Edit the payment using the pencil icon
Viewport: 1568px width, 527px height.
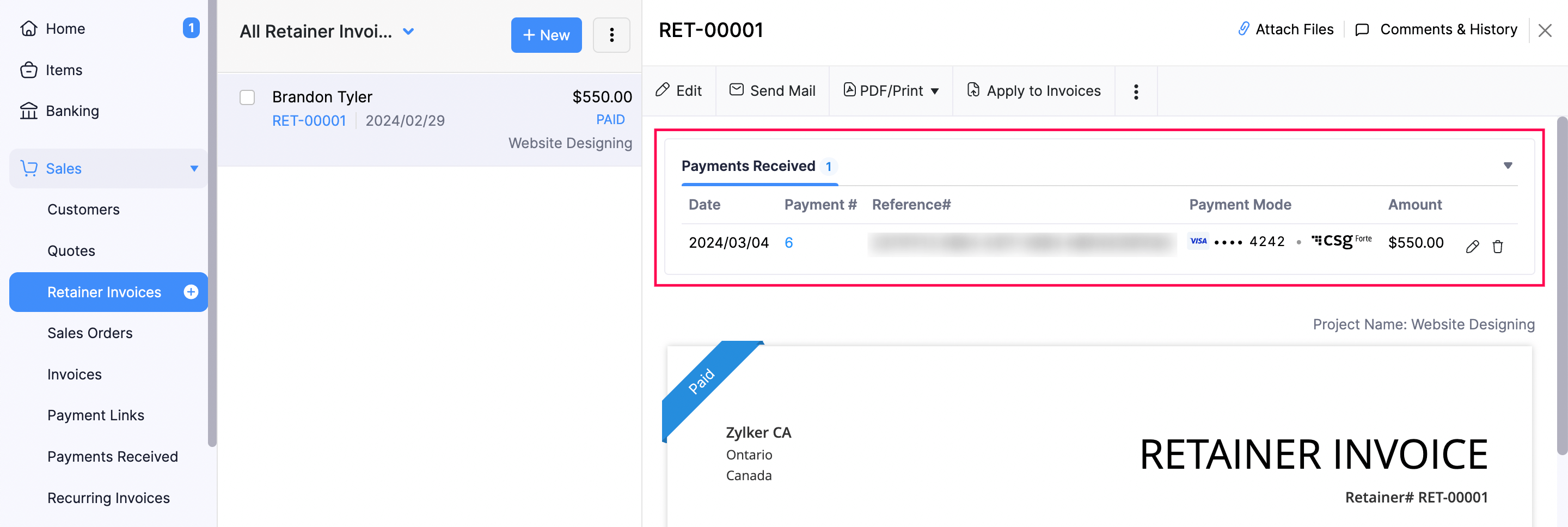click(1473, 246)
